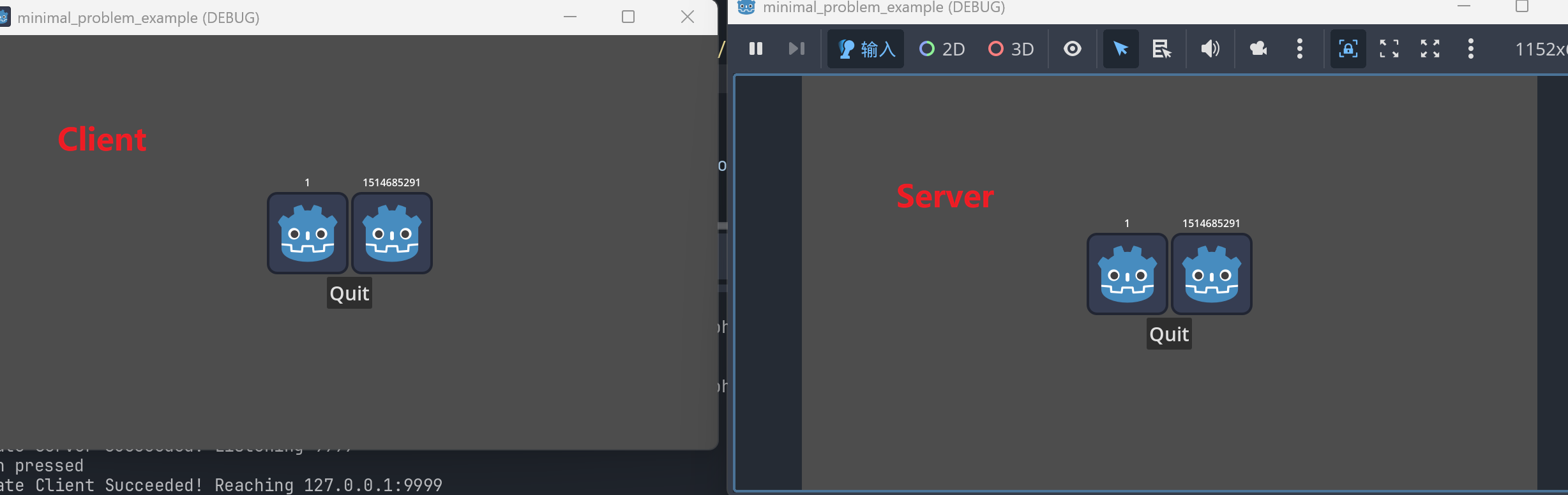Switch to 2D selection mode
The image size is (1568, 495).
[942, 48]
